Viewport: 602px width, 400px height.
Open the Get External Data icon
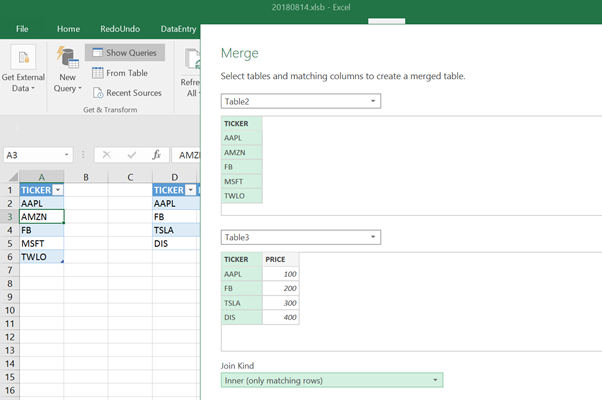pos(23,58)
